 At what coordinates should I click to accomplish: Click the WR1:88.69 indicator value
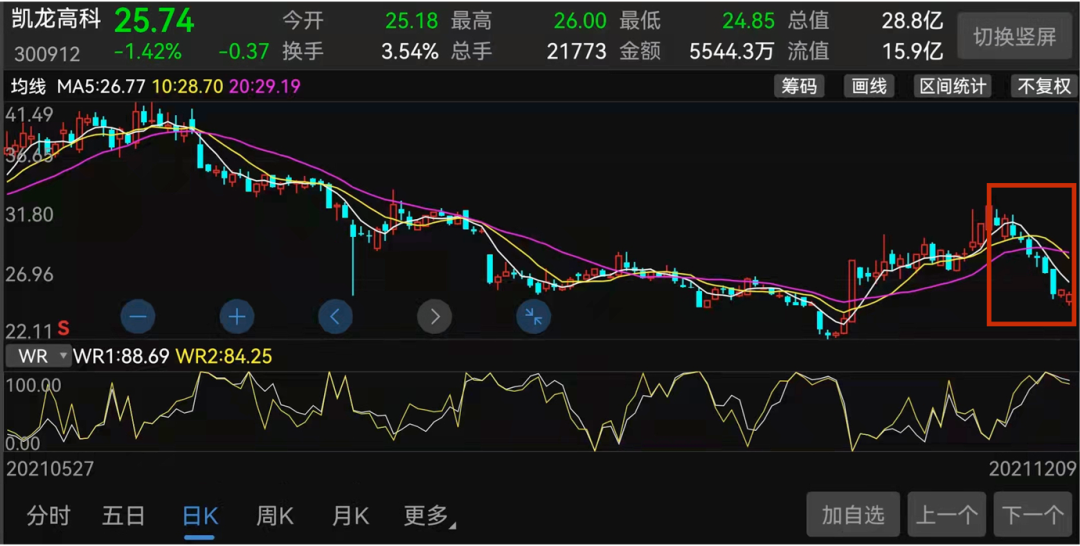(121, 356)
